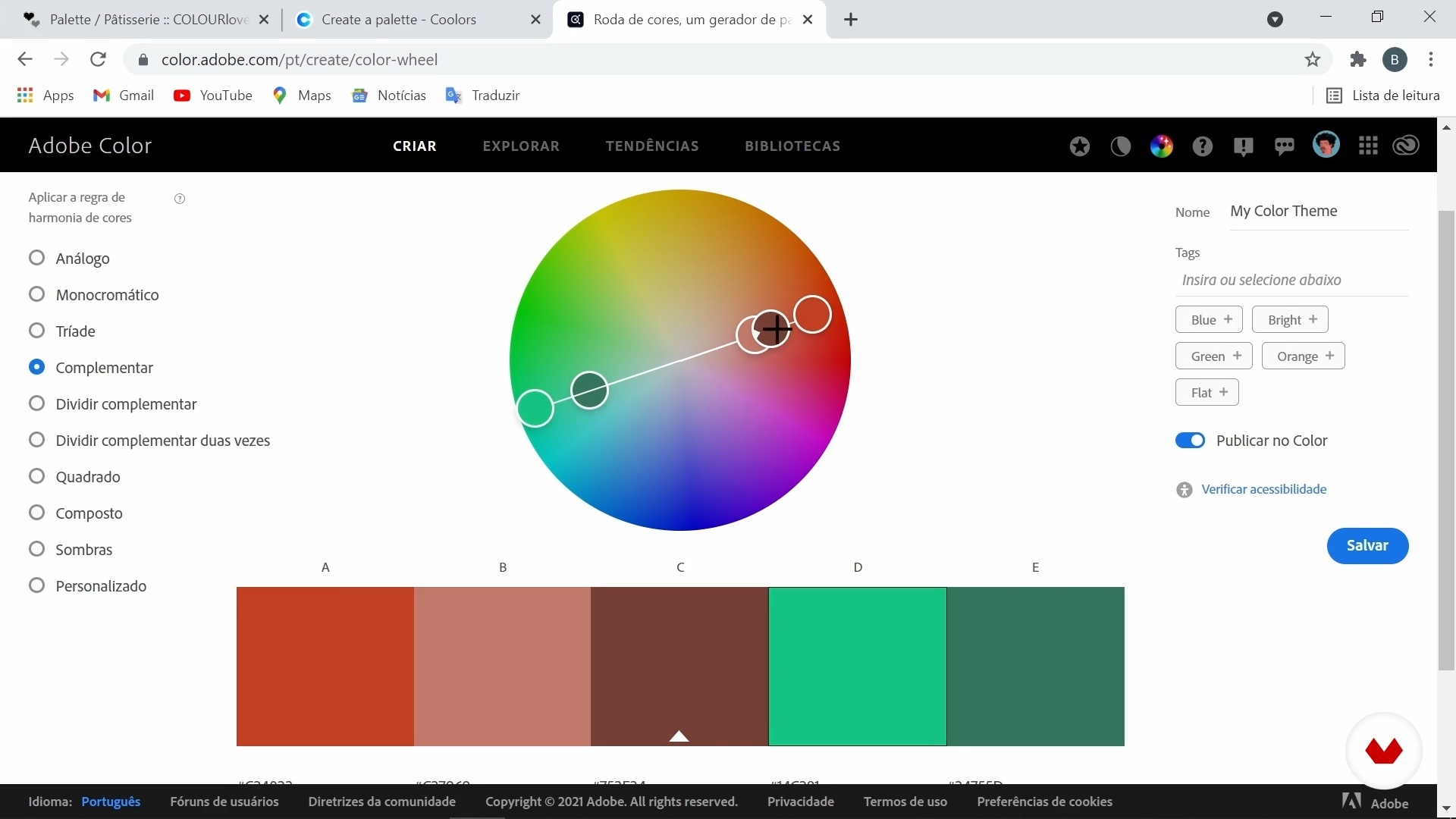Open the browser extensions puzzle icon
The image size is (1456, 819).
point(1358,59)
